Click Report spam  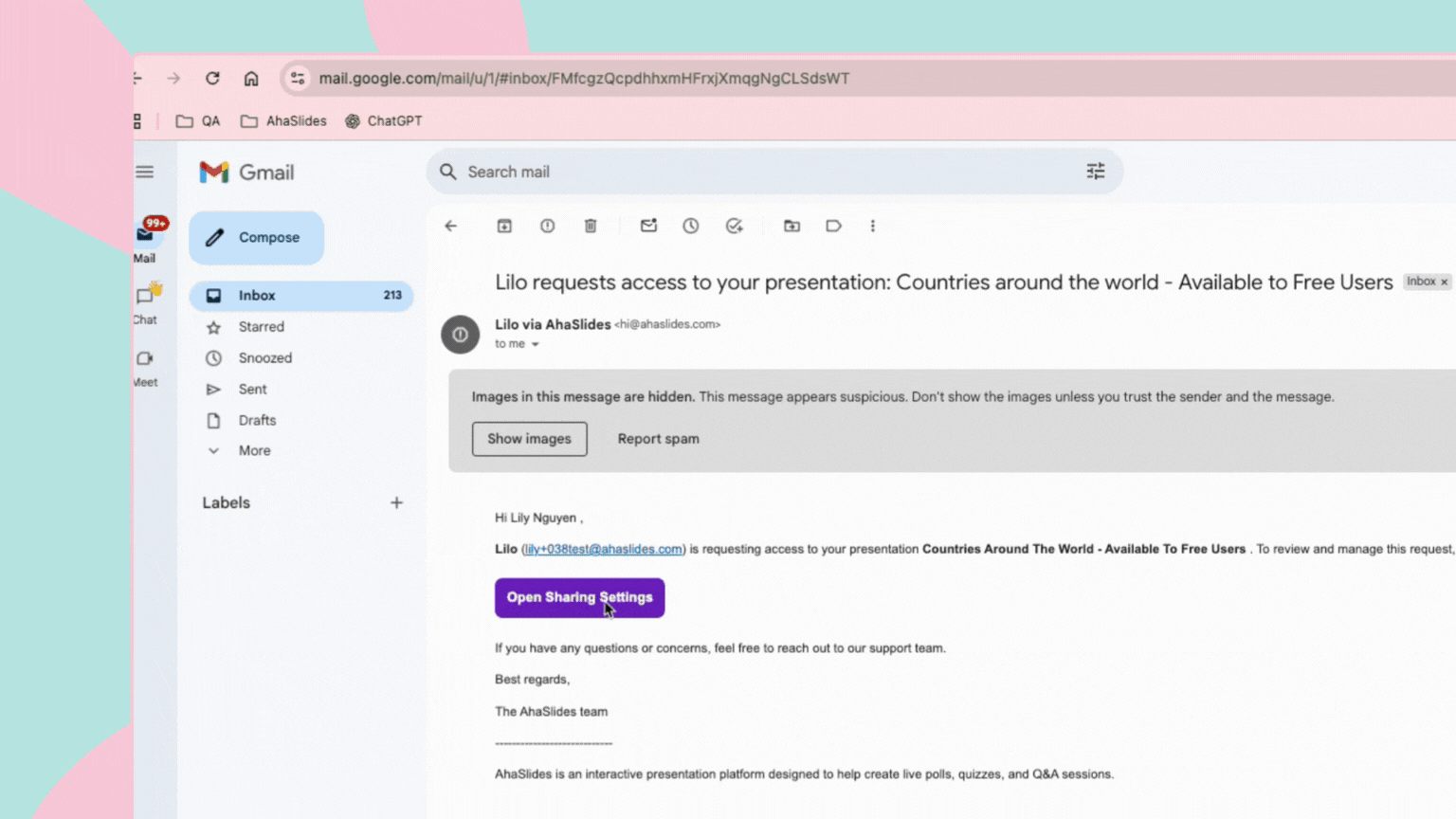coord(659,439)
